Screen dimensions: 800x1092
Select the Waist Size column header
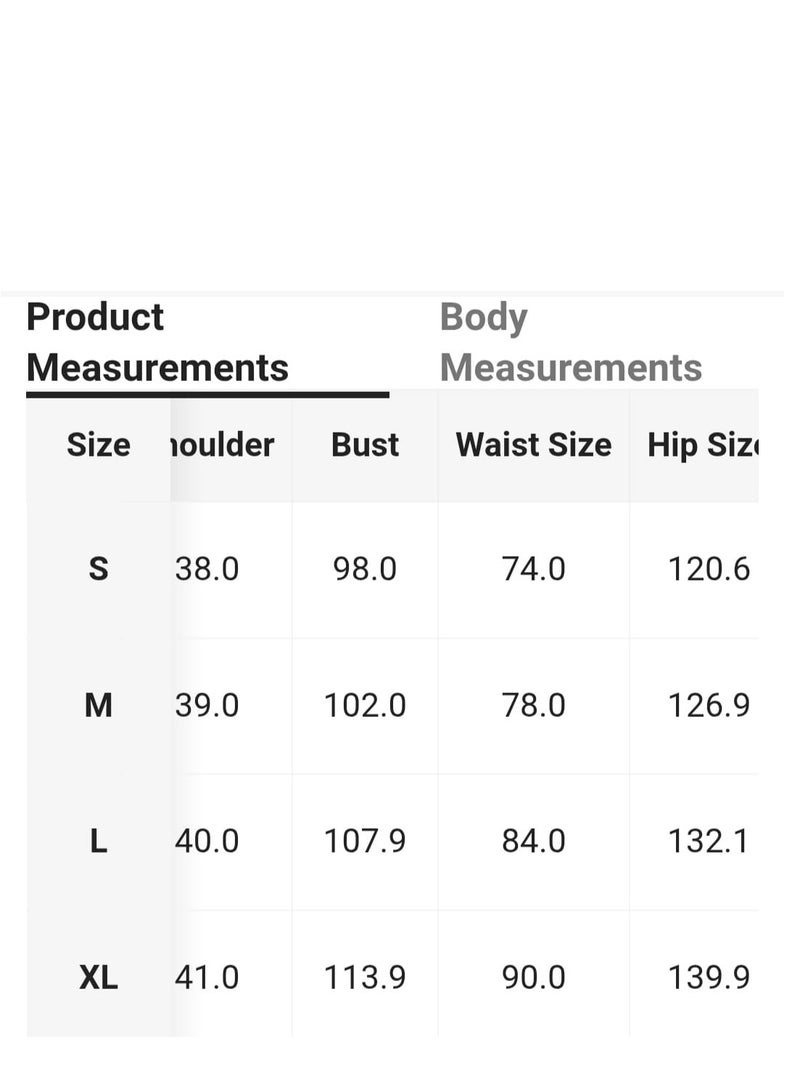point(533,444)
